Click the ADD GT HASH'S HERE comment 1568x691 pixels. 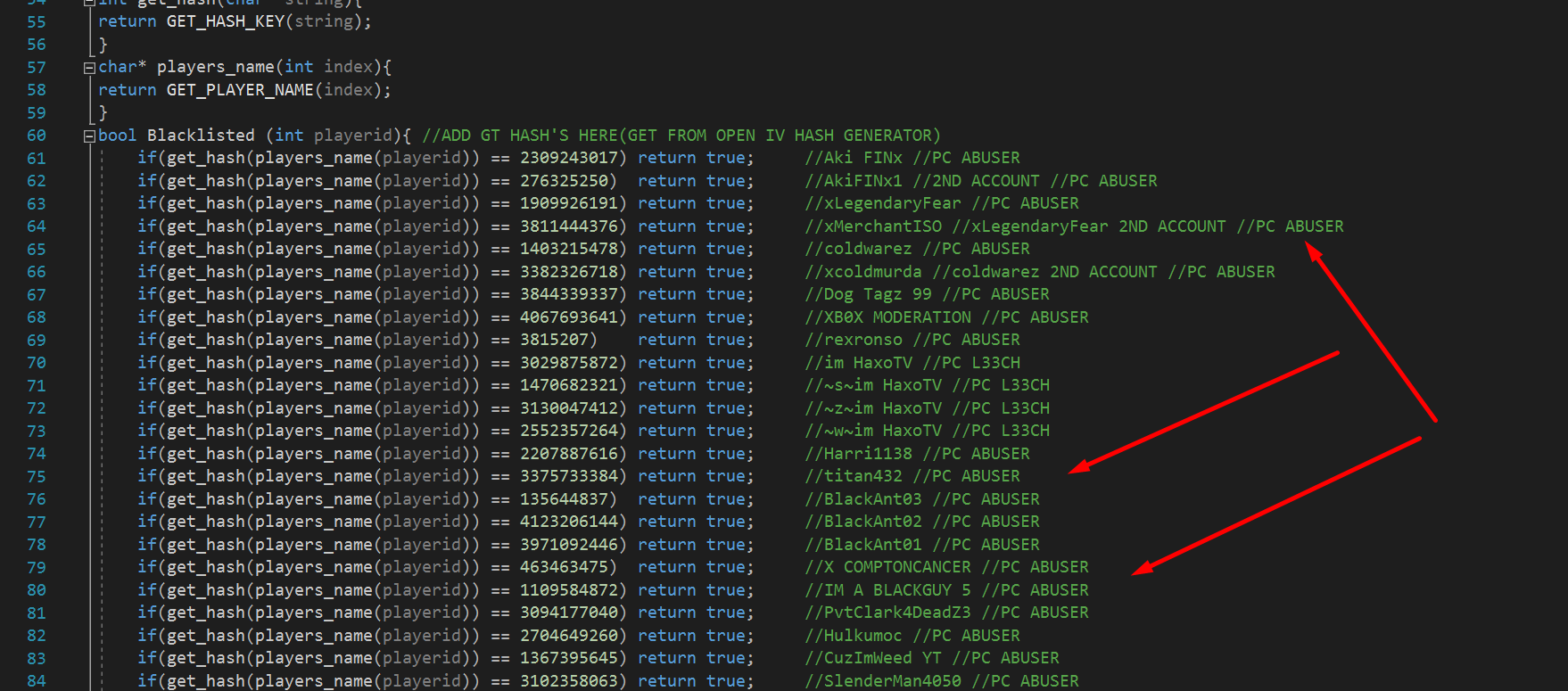(681, 136)
